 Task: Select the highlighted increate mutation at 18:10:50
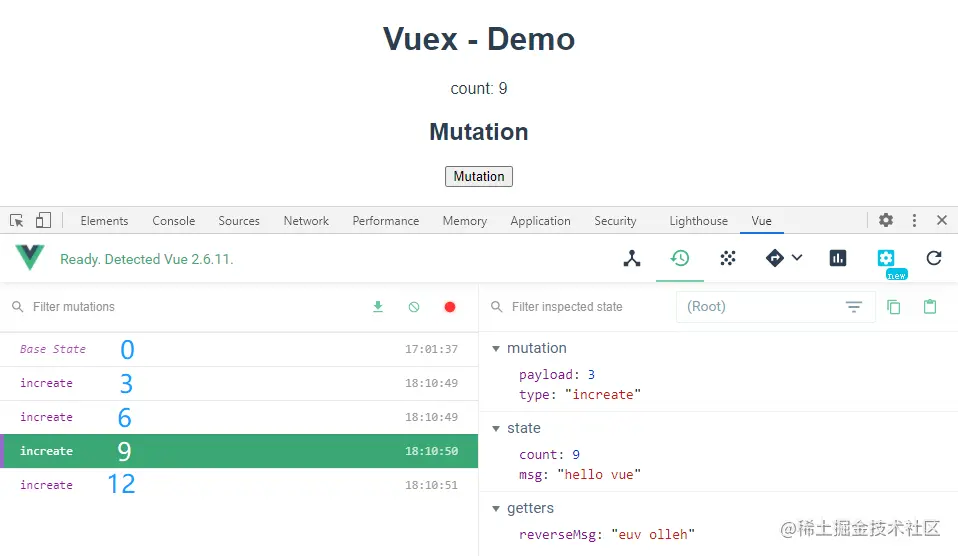click(239, 451)
